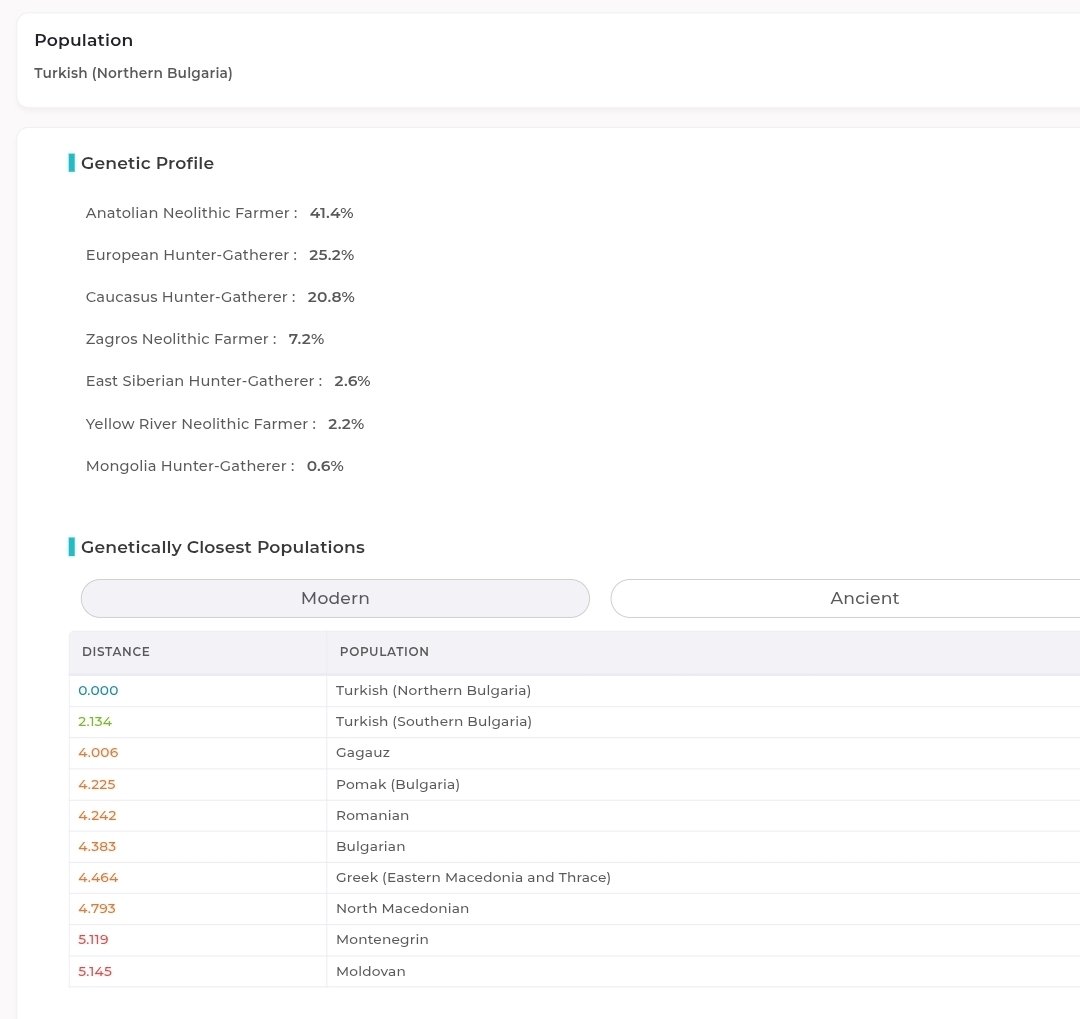Select the Turkish (Northern Bulgaria) table row
Viewport: 1080px width, 1019px height.
[574, 690]
